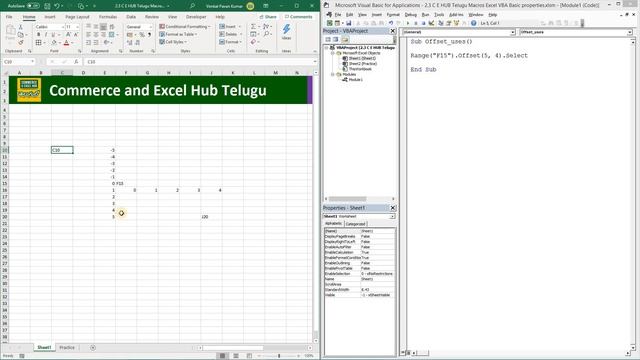The width and height of the screenshot is (640, 360).
Task: Click the Save icon in VBA toolbar
Action: (348, 23)
